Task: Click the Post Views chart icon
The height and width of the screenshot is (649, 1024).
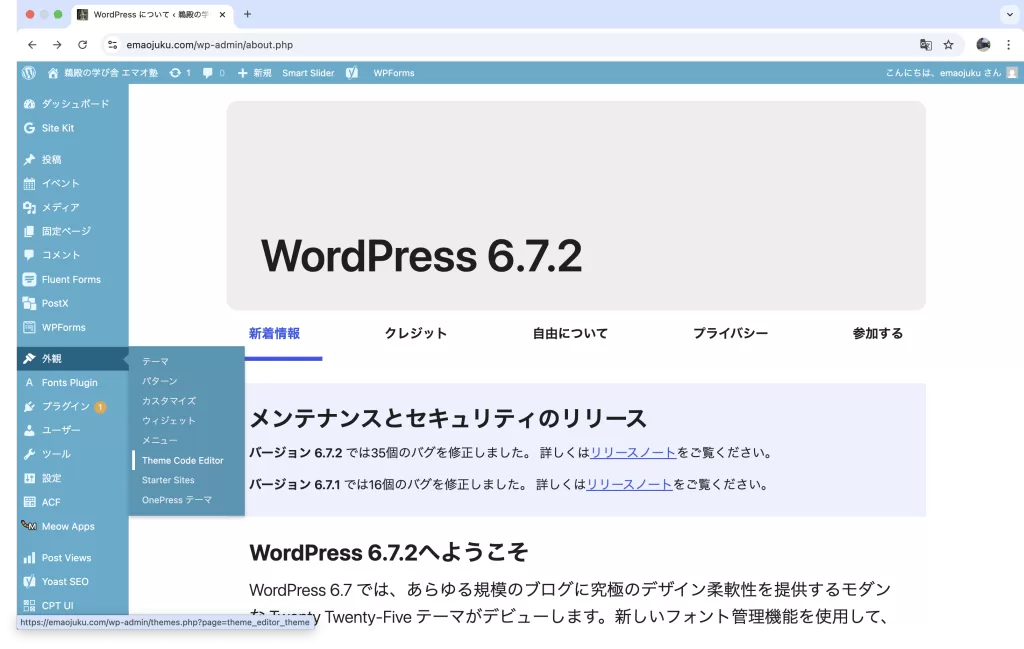Action: [29, 558]
